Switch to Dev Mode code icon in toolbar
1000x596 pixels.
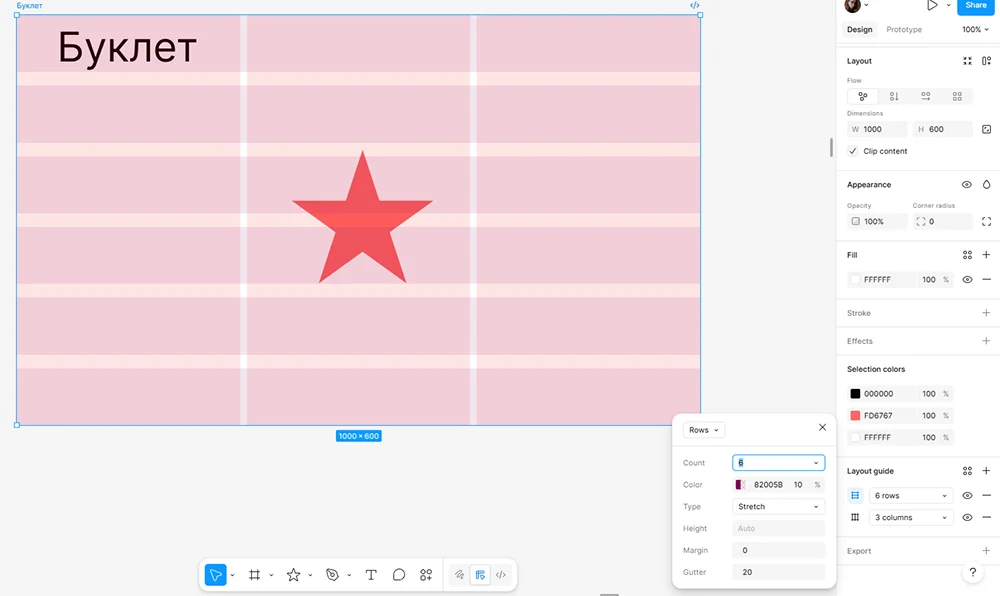tap(501, 575)
